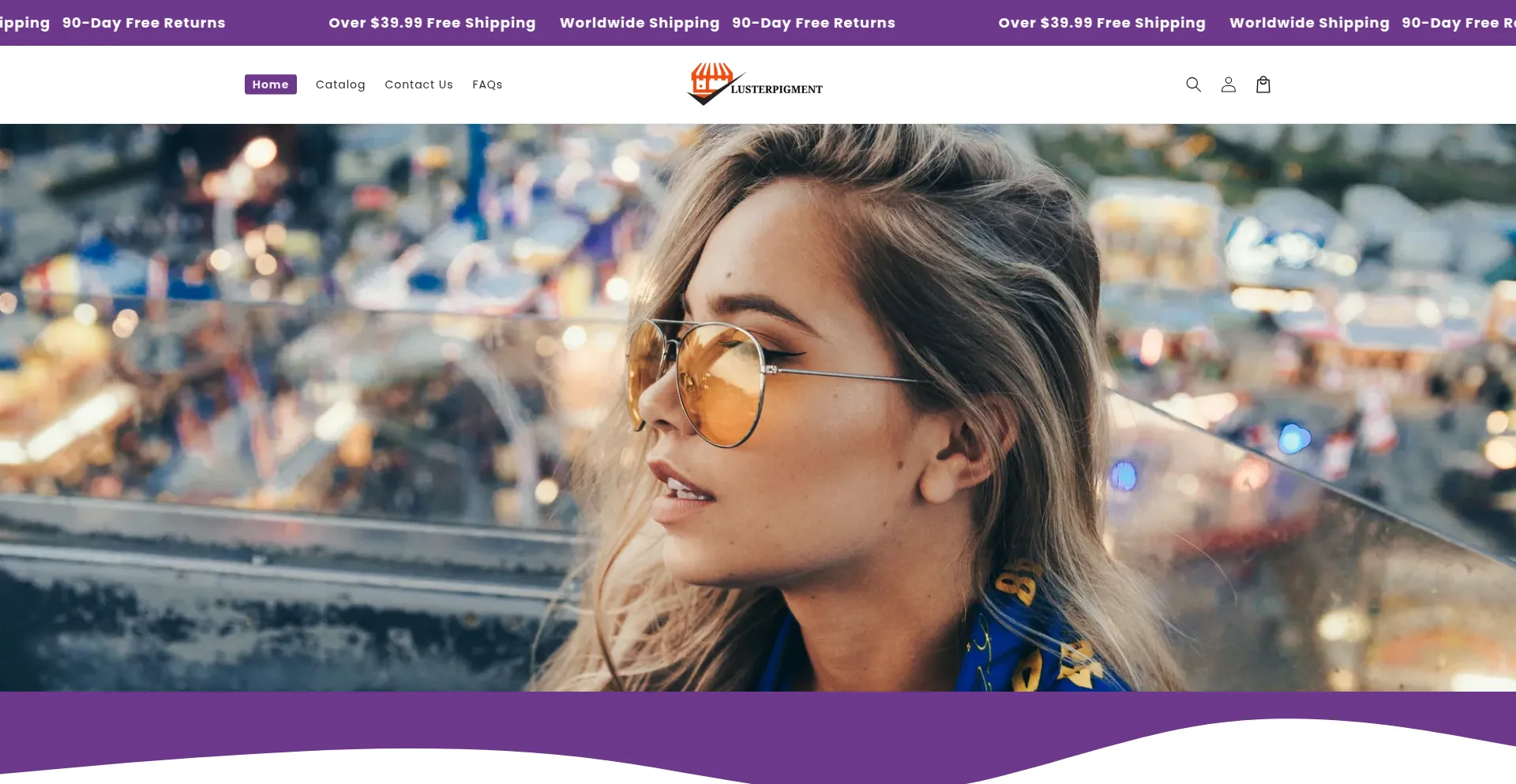
Task: Click the woman's ear in hero banner
Action: (959, 454)
